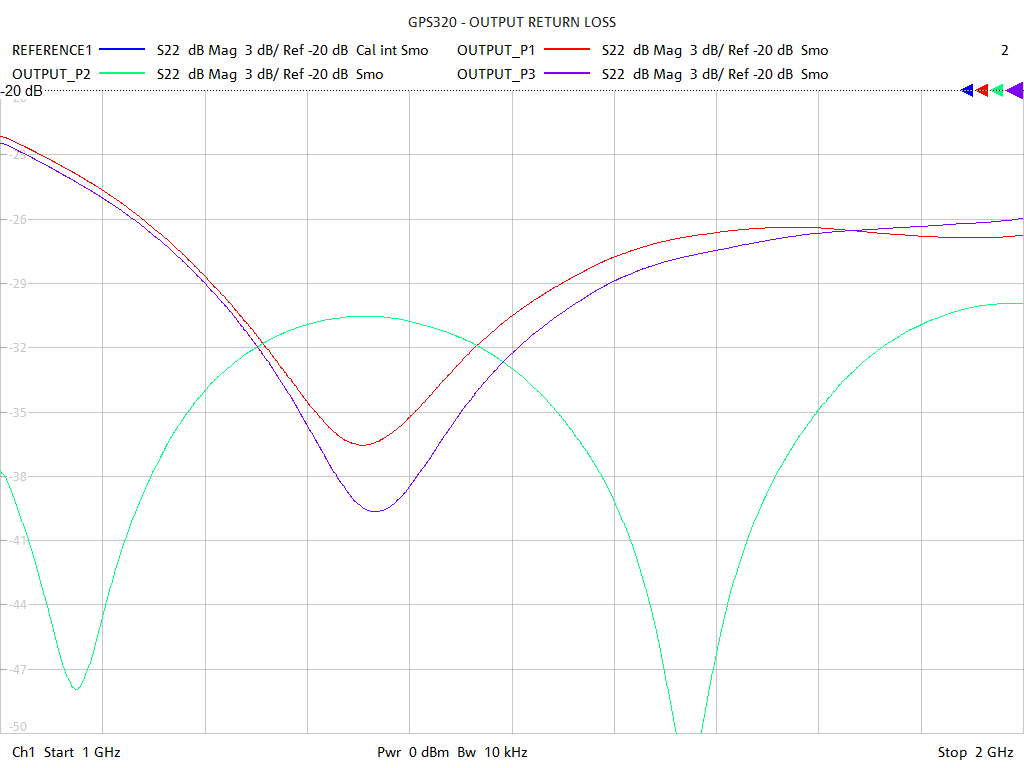This screenshot has height=768, width=1024.
Task: Click the OUTPUT_P1 S22 dB Mag settings text
Action: [x=715, y=50]
